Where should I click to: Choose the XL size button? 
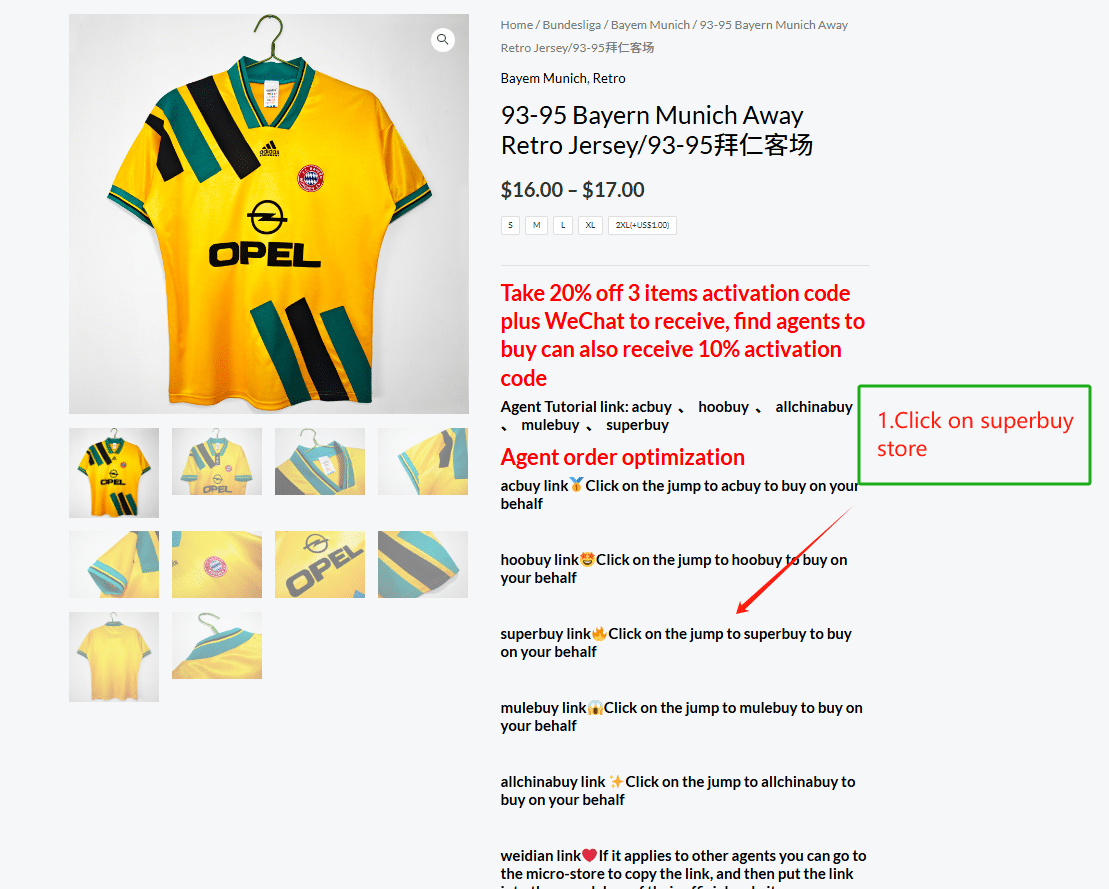coord(590,226)
